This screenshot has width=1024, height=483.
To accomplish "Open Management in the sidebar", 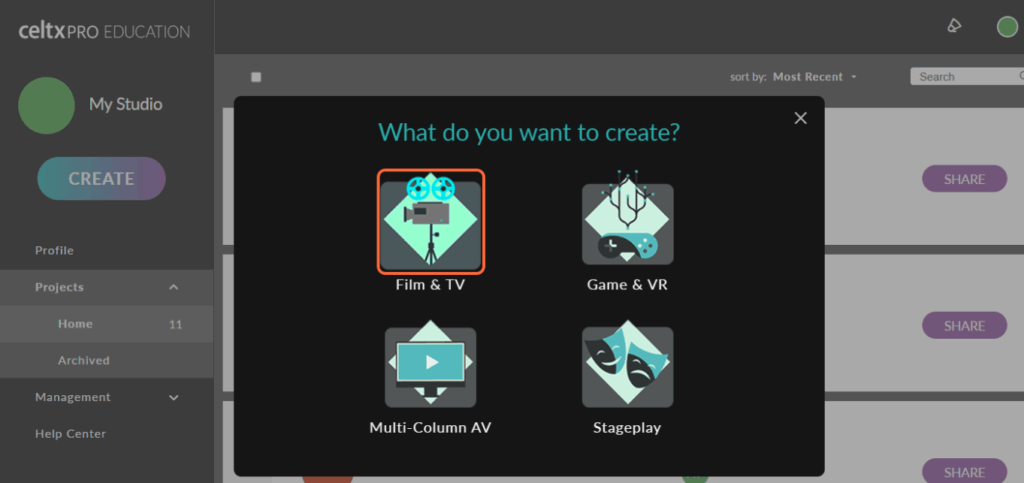I will pyautogui.click(x=73, y=397).
